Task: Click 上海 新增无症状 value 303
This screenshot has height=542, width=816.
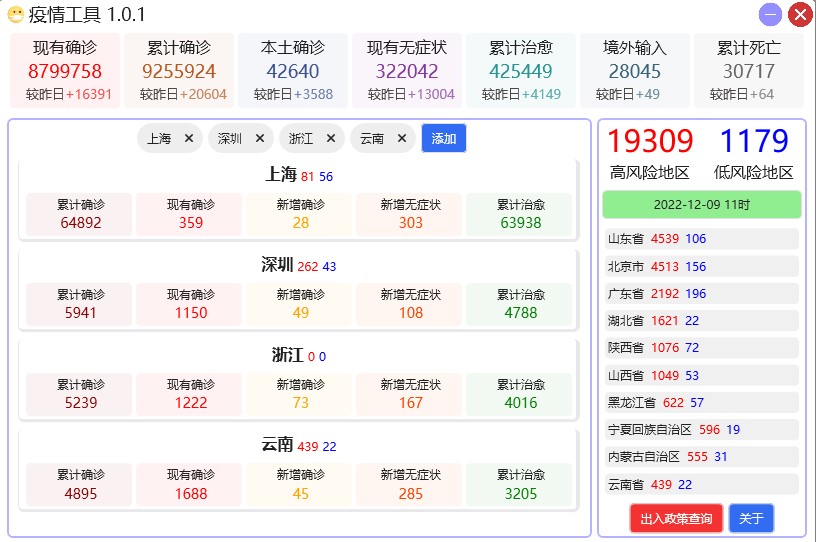Action: 411,223
